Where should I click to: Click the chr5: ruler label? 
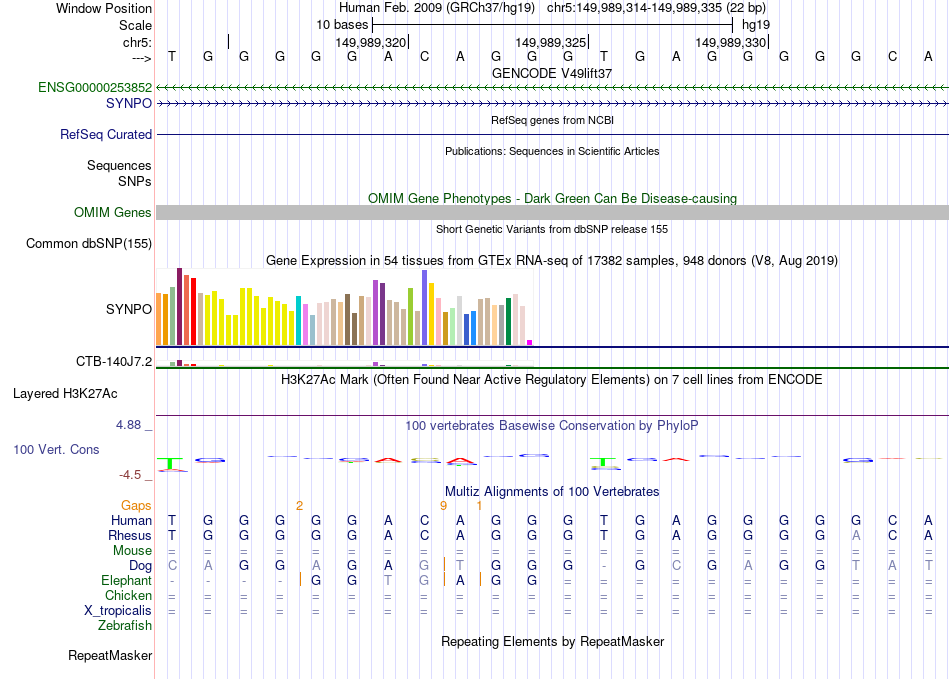click(x=138, y=42)
